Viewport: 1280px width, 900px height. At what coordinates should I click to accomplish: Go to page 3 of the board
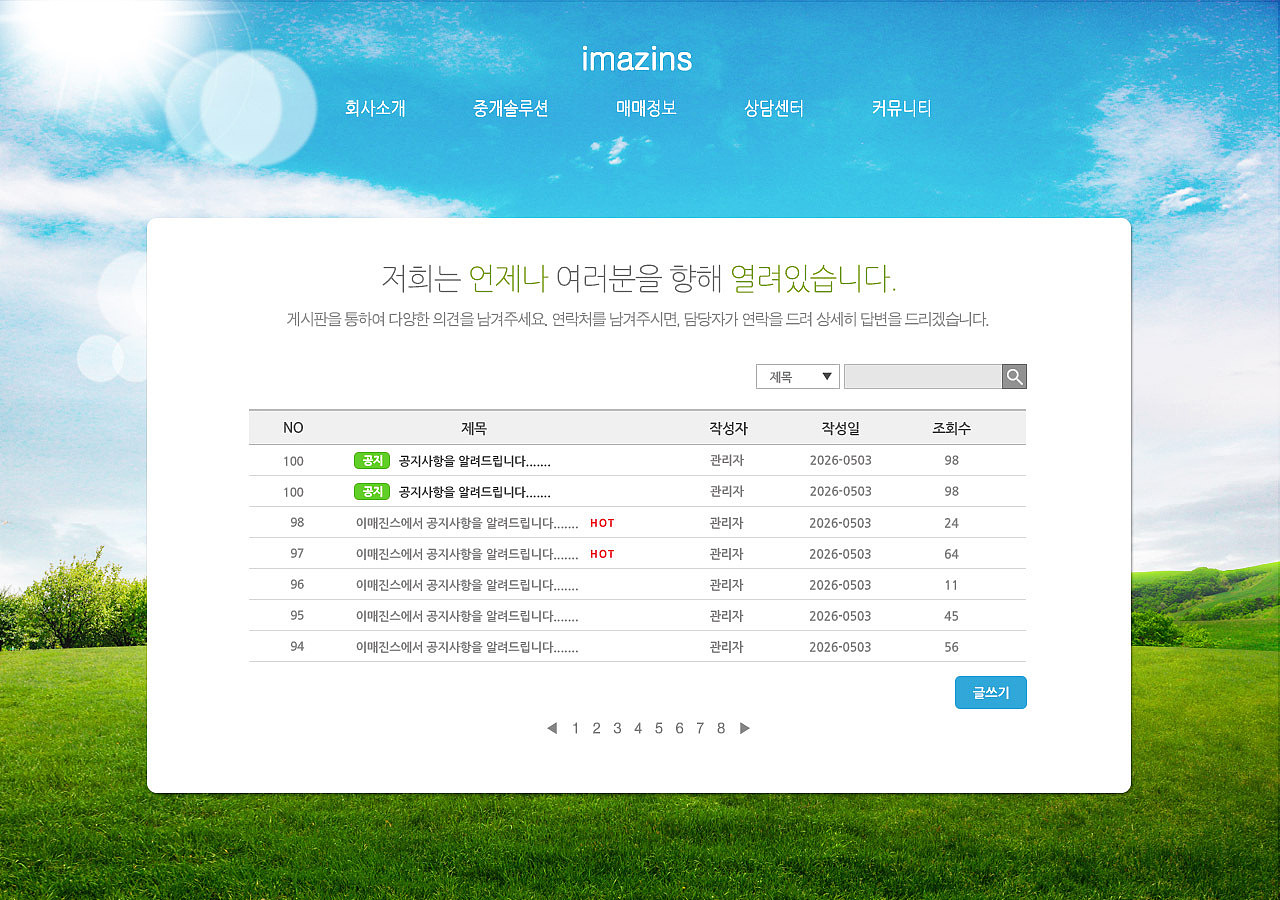[x=617, y=728]
